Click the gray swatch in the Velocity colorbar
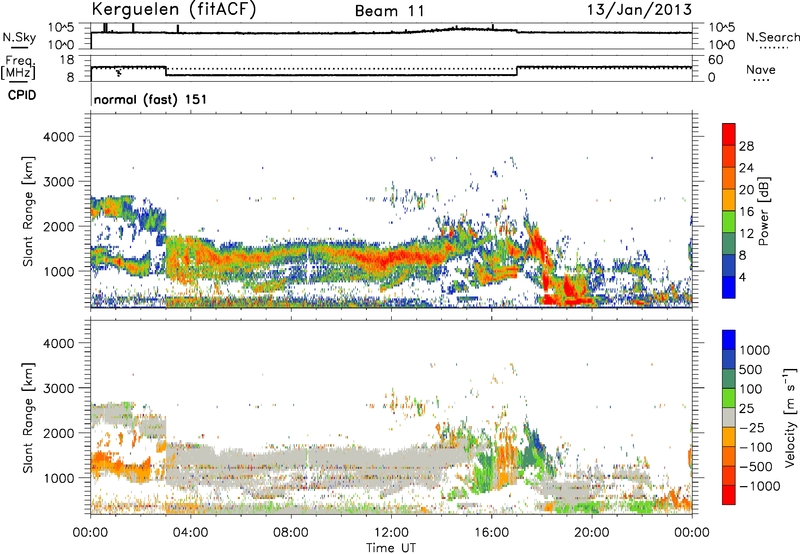 click(x=729, y=417)
